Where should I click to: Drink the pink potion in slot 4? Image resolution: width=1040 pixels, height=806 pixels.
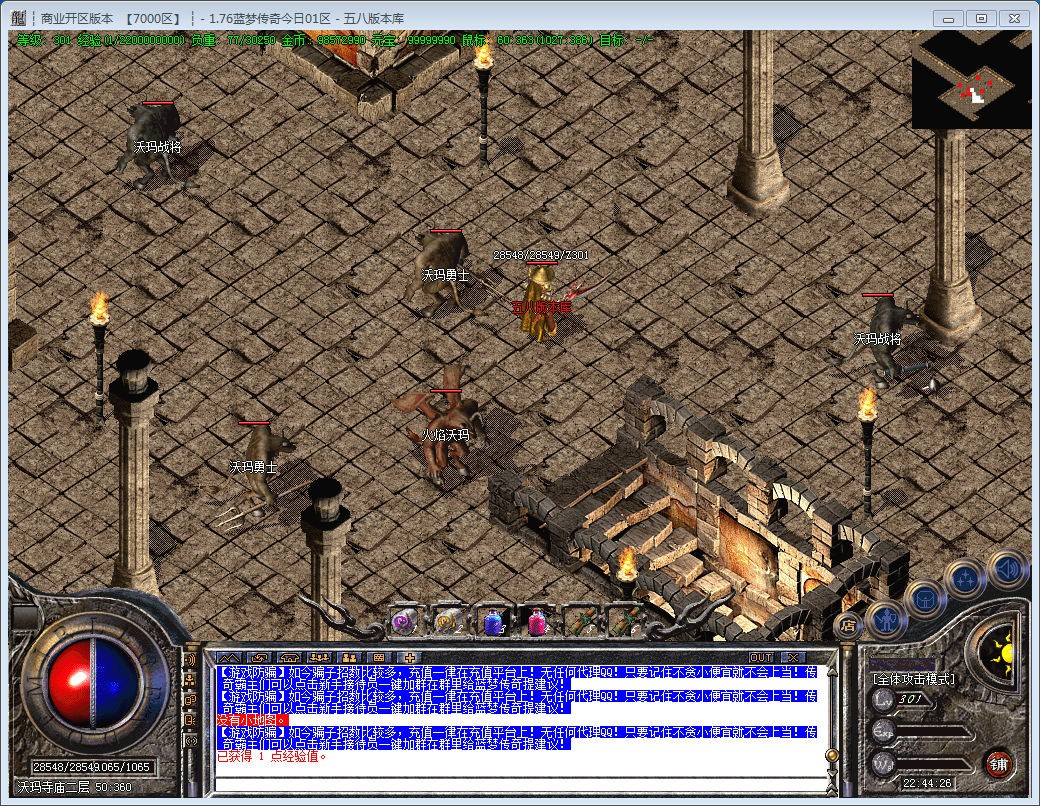(536, 622)
